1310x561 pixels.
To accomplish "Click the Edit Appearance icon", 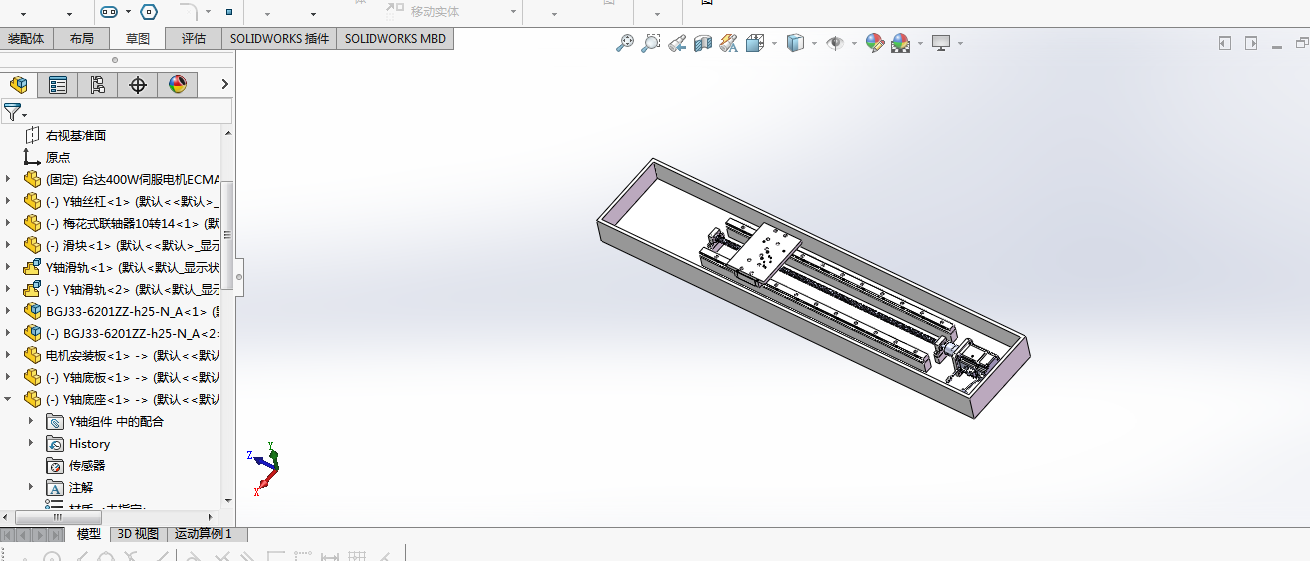I will click(875, 43).
